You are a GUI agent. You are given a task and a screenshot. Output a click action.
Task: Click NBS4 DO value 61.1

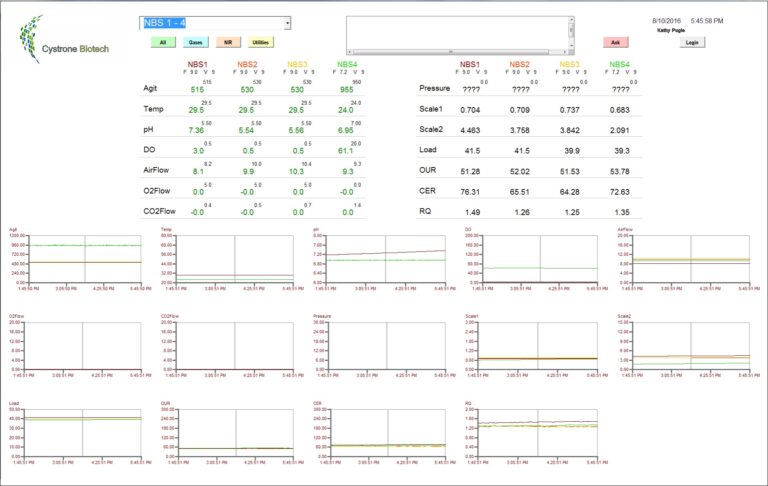pos(346,151)
